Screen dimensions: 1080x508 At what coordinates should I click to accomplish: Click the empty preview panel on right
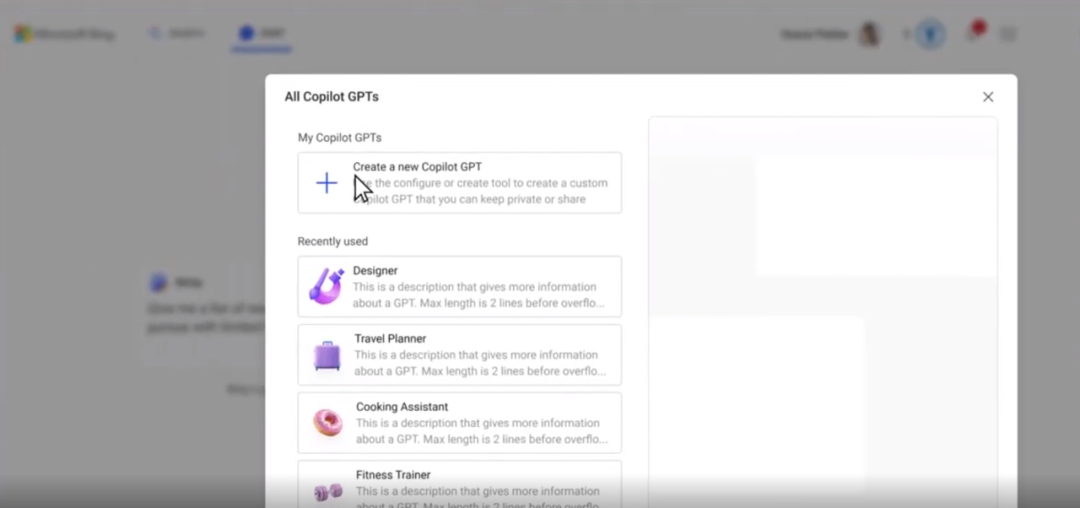click(x=822, y=312)
